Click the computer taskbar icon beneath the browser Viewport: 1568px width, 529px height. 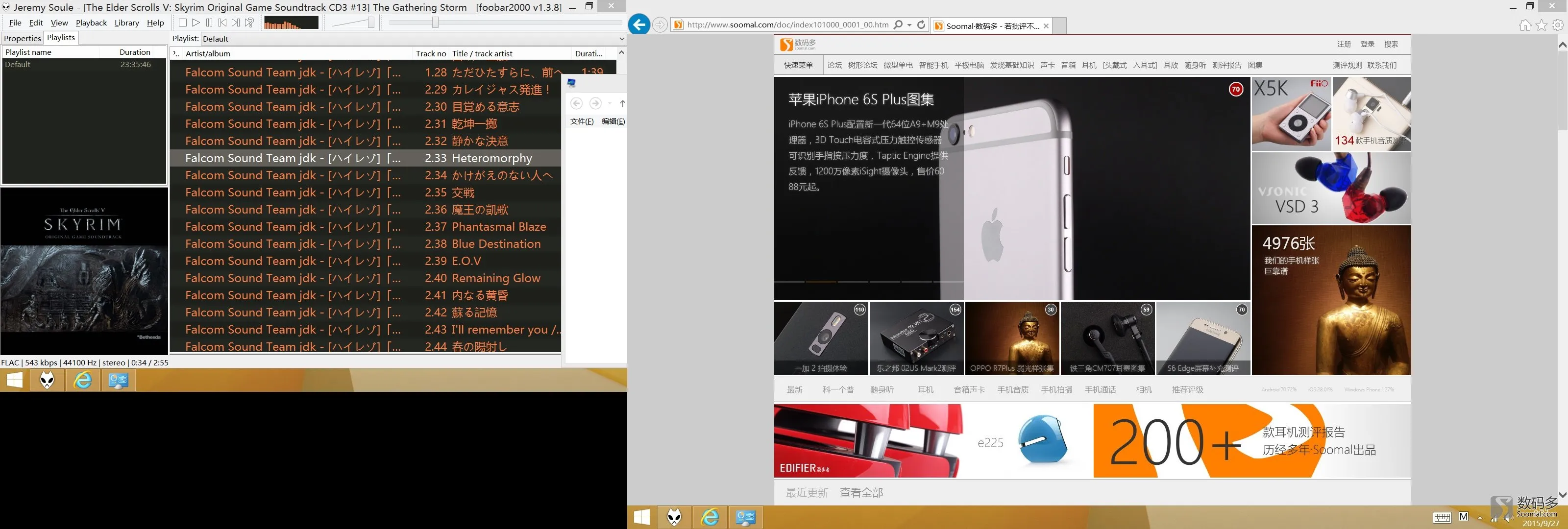point(746,517)
